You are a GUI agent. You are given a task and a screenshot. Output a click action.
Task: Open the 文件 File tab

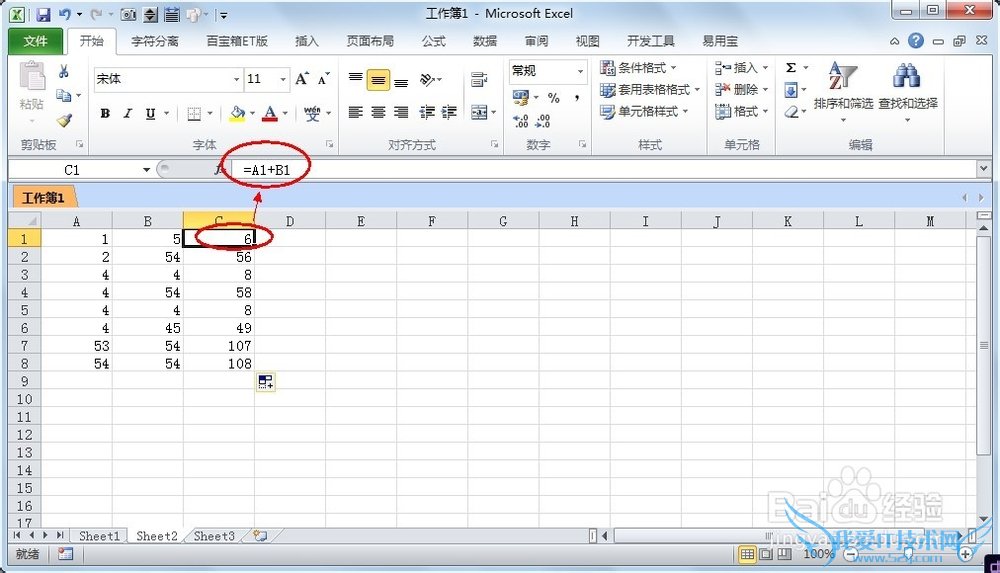coord(36,41)
